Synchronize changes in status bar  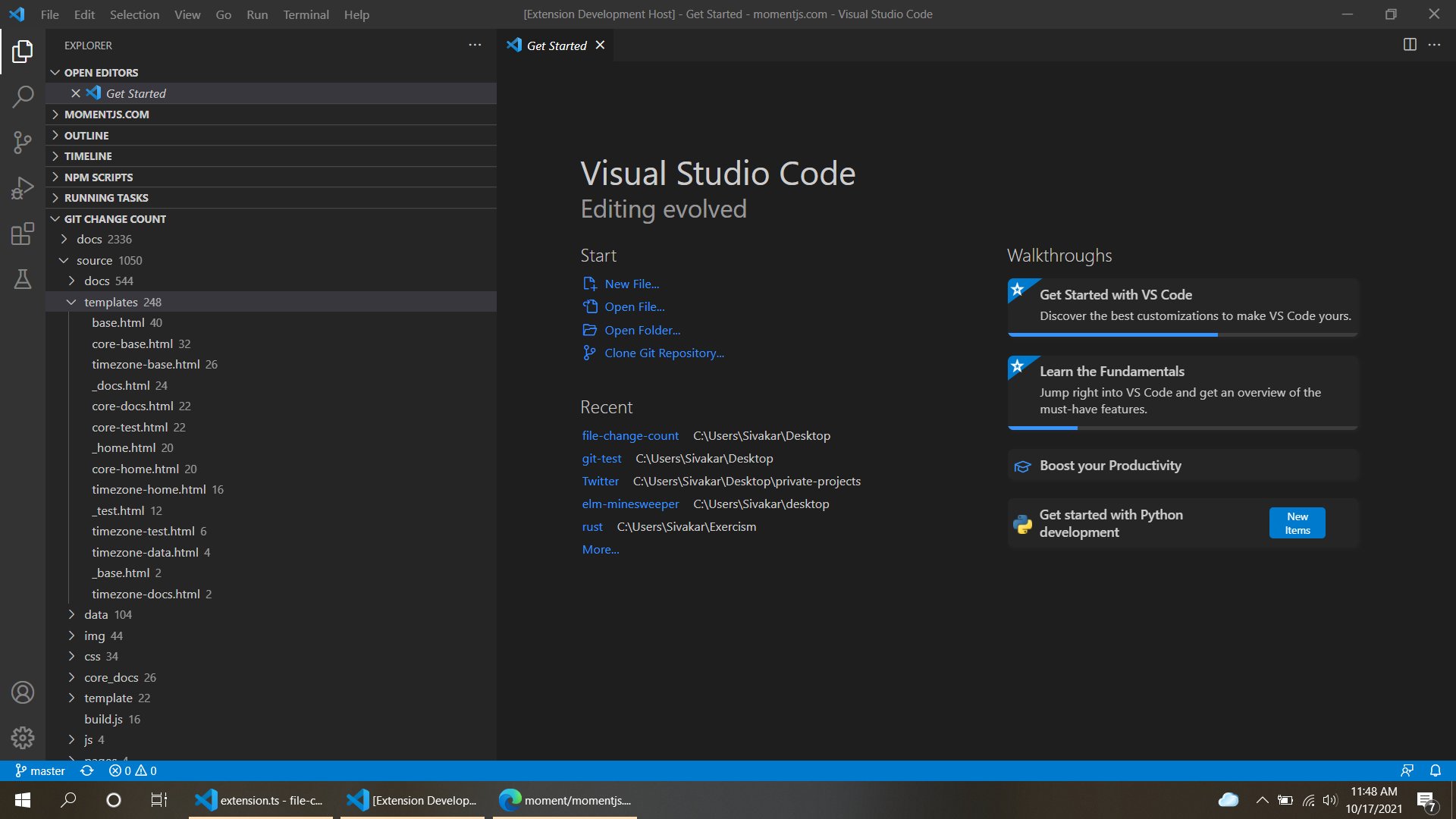(x=87, y=770)
